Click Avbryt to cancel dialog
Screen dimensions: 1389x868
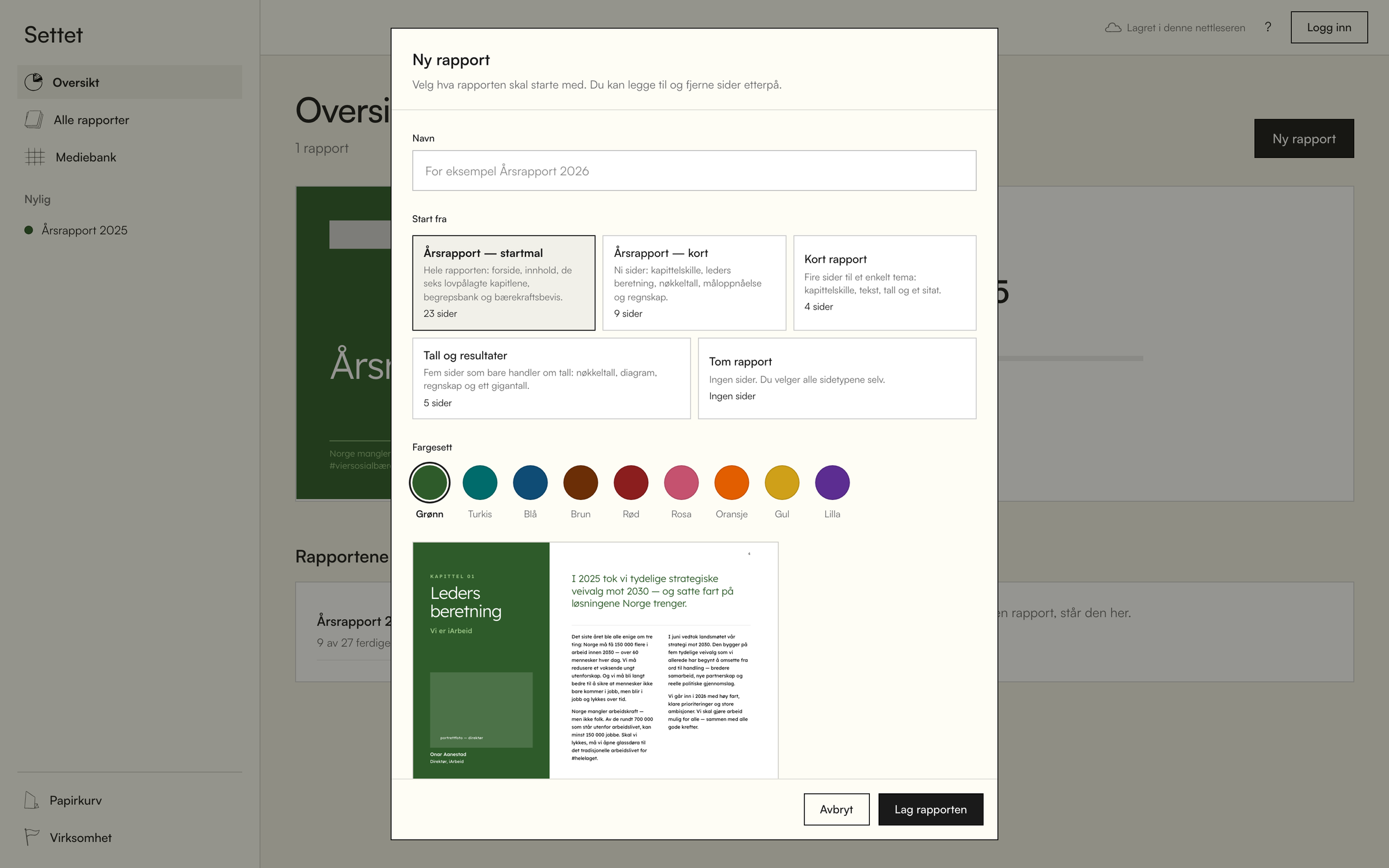pos(836,809)
